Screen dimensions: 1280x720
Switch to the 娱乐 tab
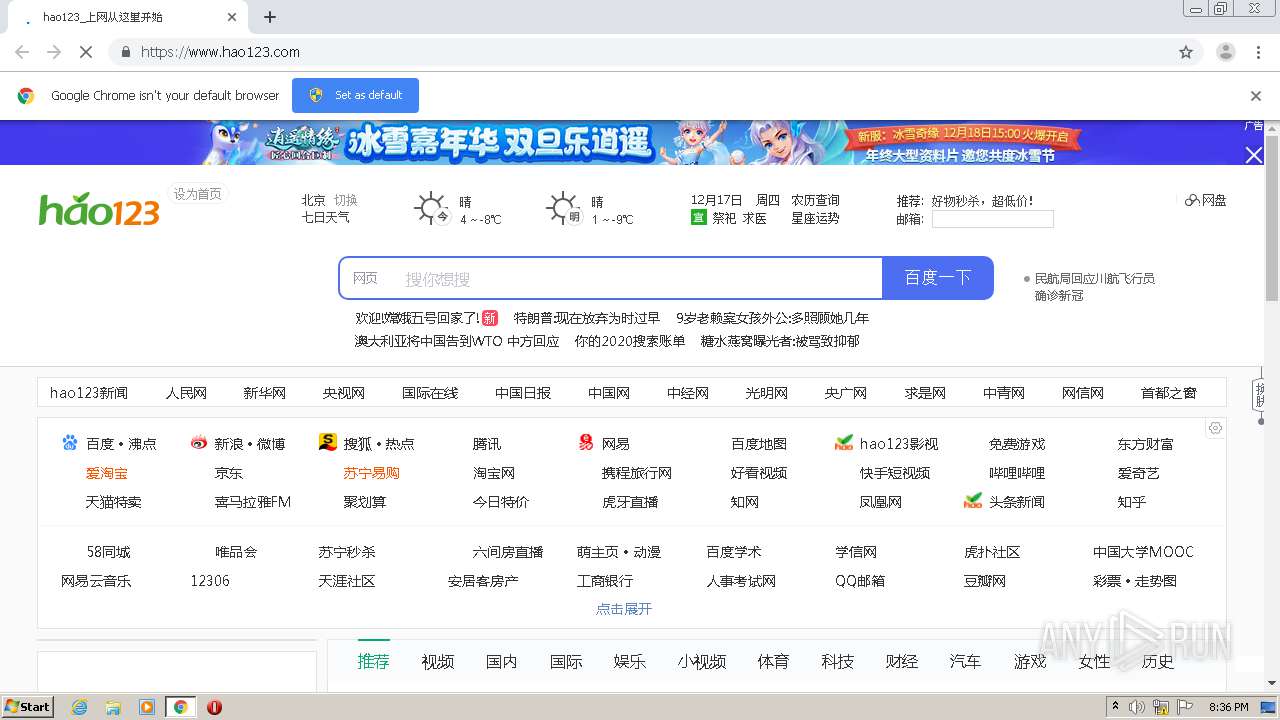[629, 661]
